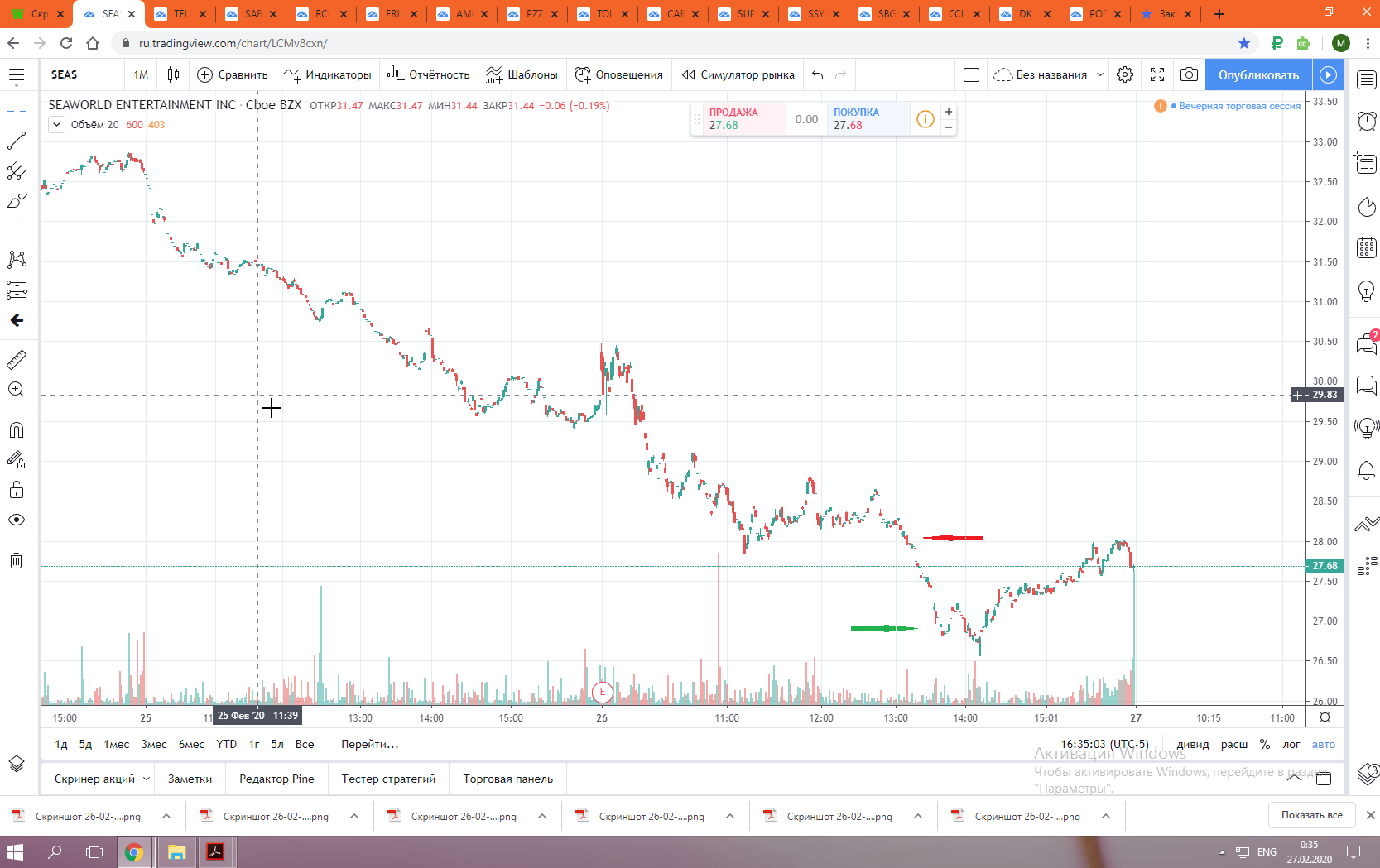
Task: Open chart settings gear
Action: [x=1125, y=74]
